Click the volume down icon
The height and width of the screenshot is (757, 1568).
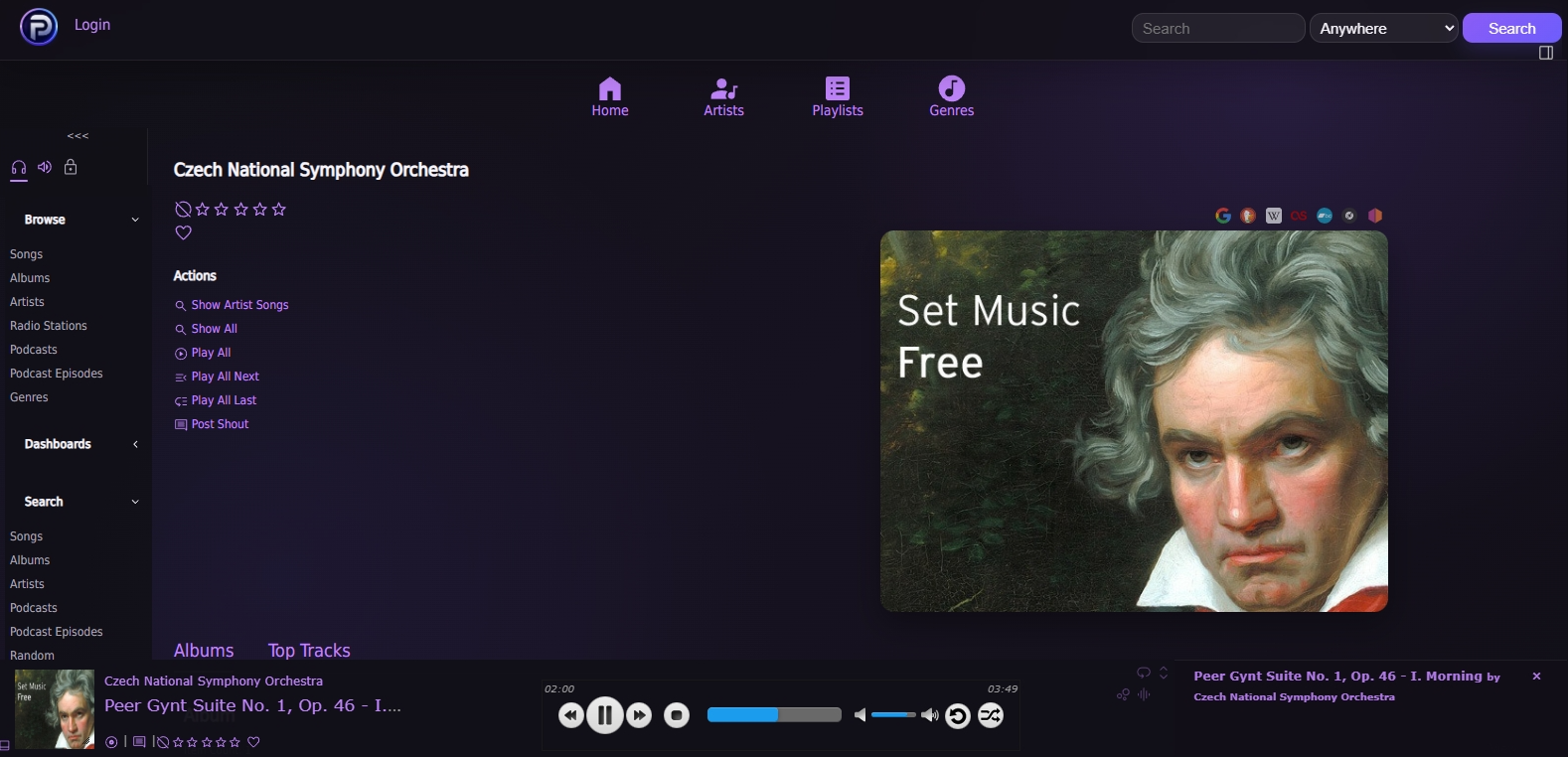point(861,715)
